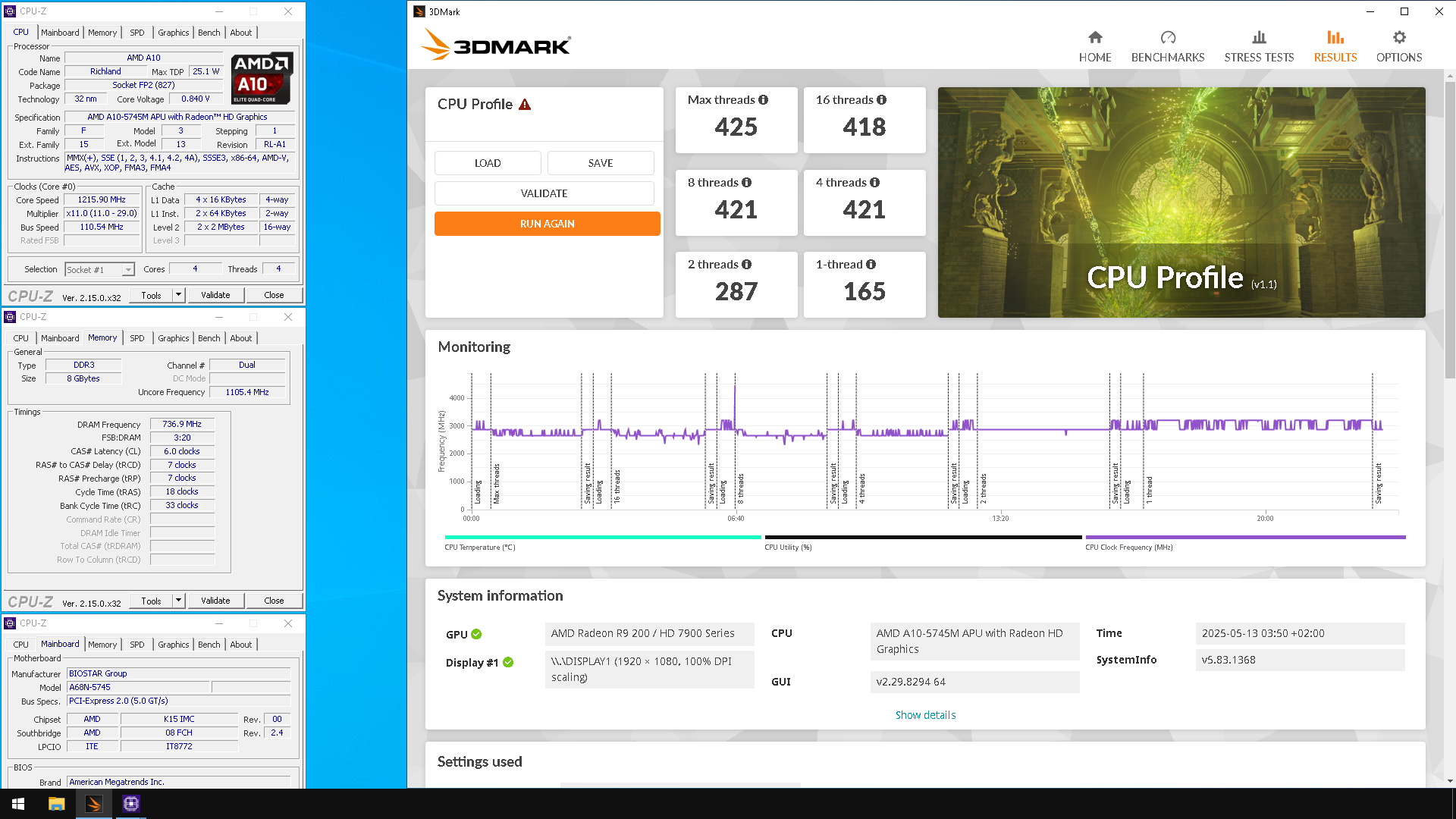
Task: Open File Explorer from taskbar
Action: click(56, 804)
